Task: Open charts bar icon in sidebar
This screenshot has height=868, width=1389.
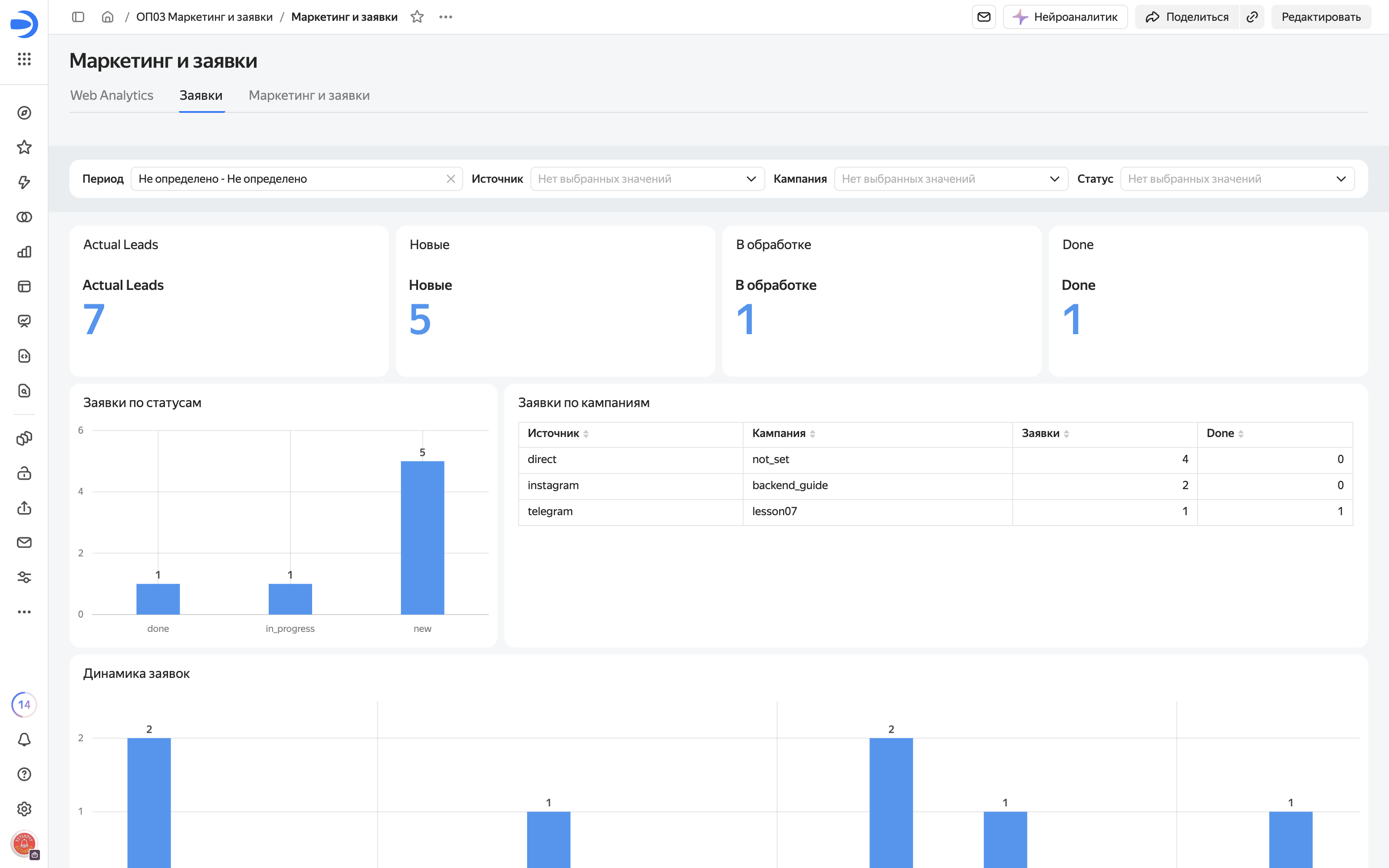Action: (24, 252)
